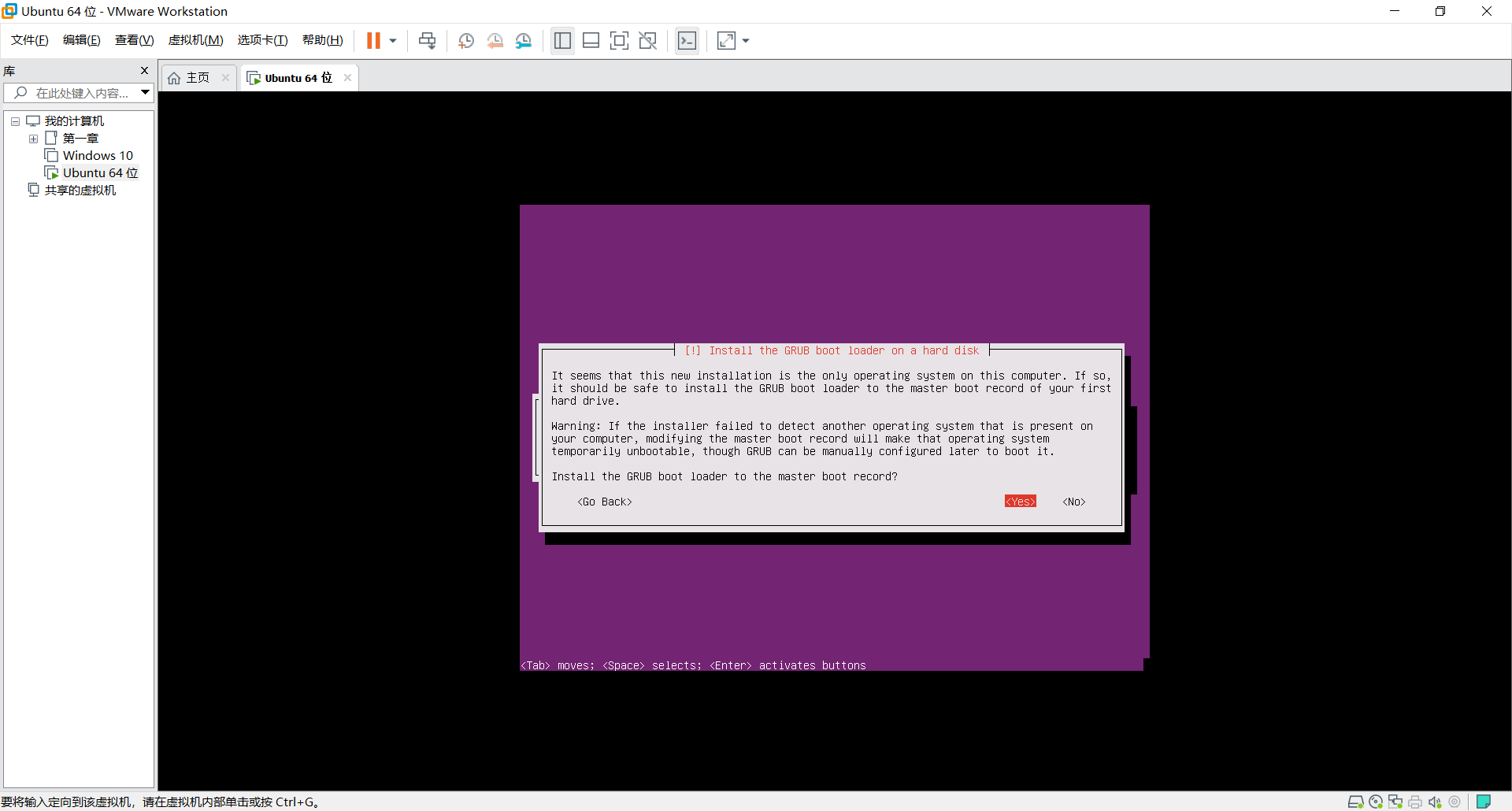The height and width of the screenshot is (811, 1512).
Task: Expand the 第一章 folder node
Action: point(33,139)
